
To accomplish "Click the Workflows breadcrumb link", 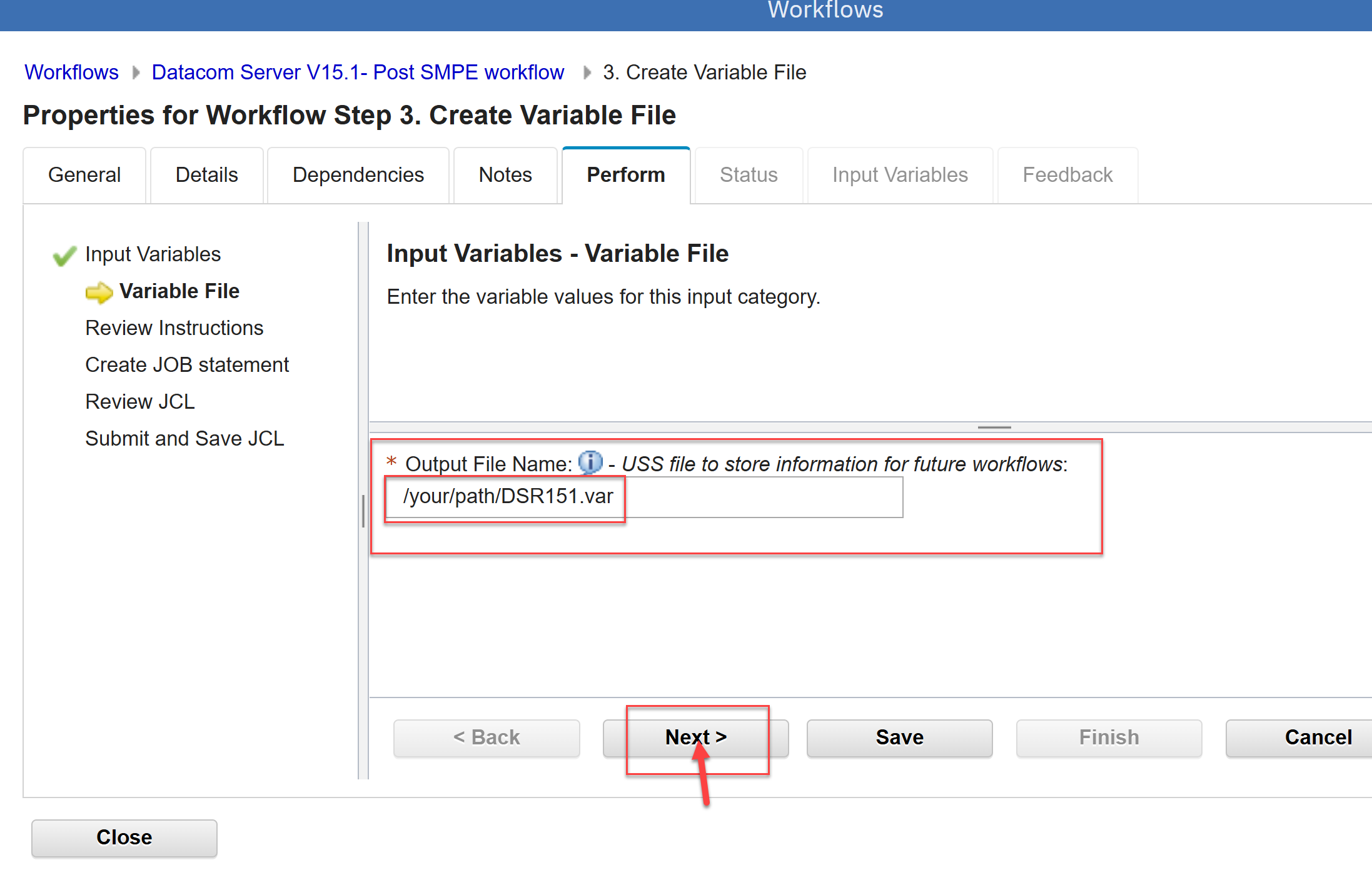I will click(x=71, y=72).
